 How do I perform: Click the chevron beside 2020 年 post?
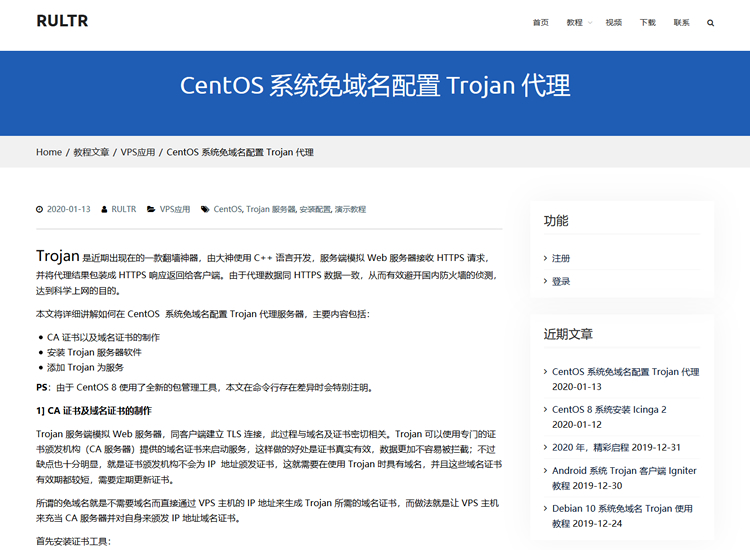[545, 447]
